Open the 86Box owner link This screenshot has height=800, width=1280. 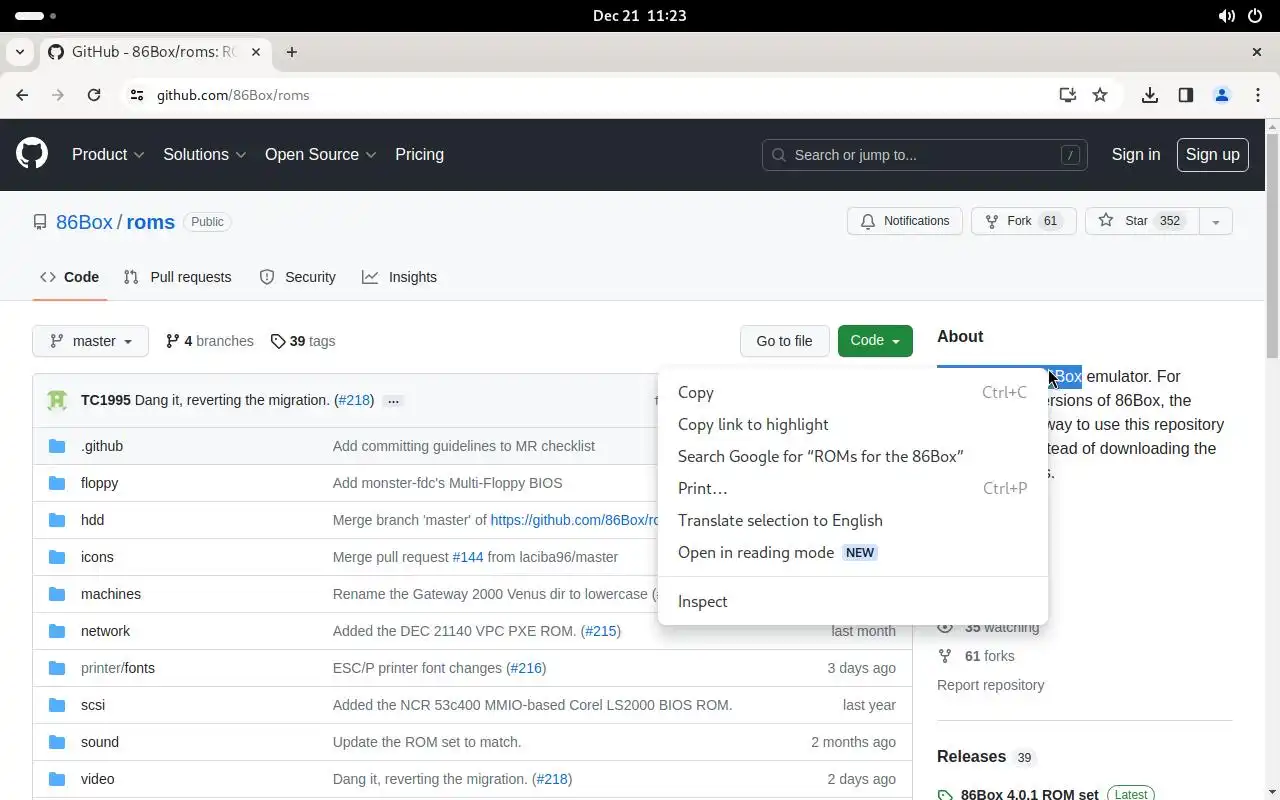pyautogui.click(x=84, y=222)
